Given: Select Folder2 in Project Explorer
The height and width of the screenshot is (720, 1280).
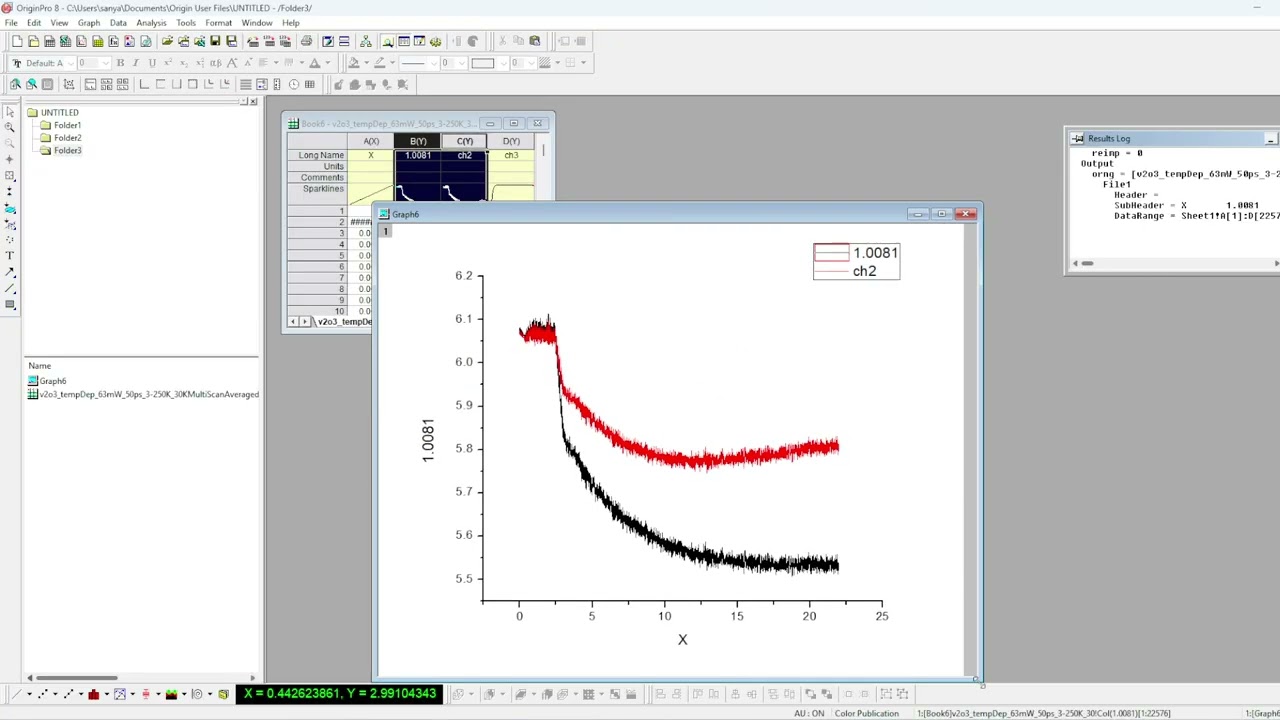Looking at the screenshot, I should pos(67,138).
